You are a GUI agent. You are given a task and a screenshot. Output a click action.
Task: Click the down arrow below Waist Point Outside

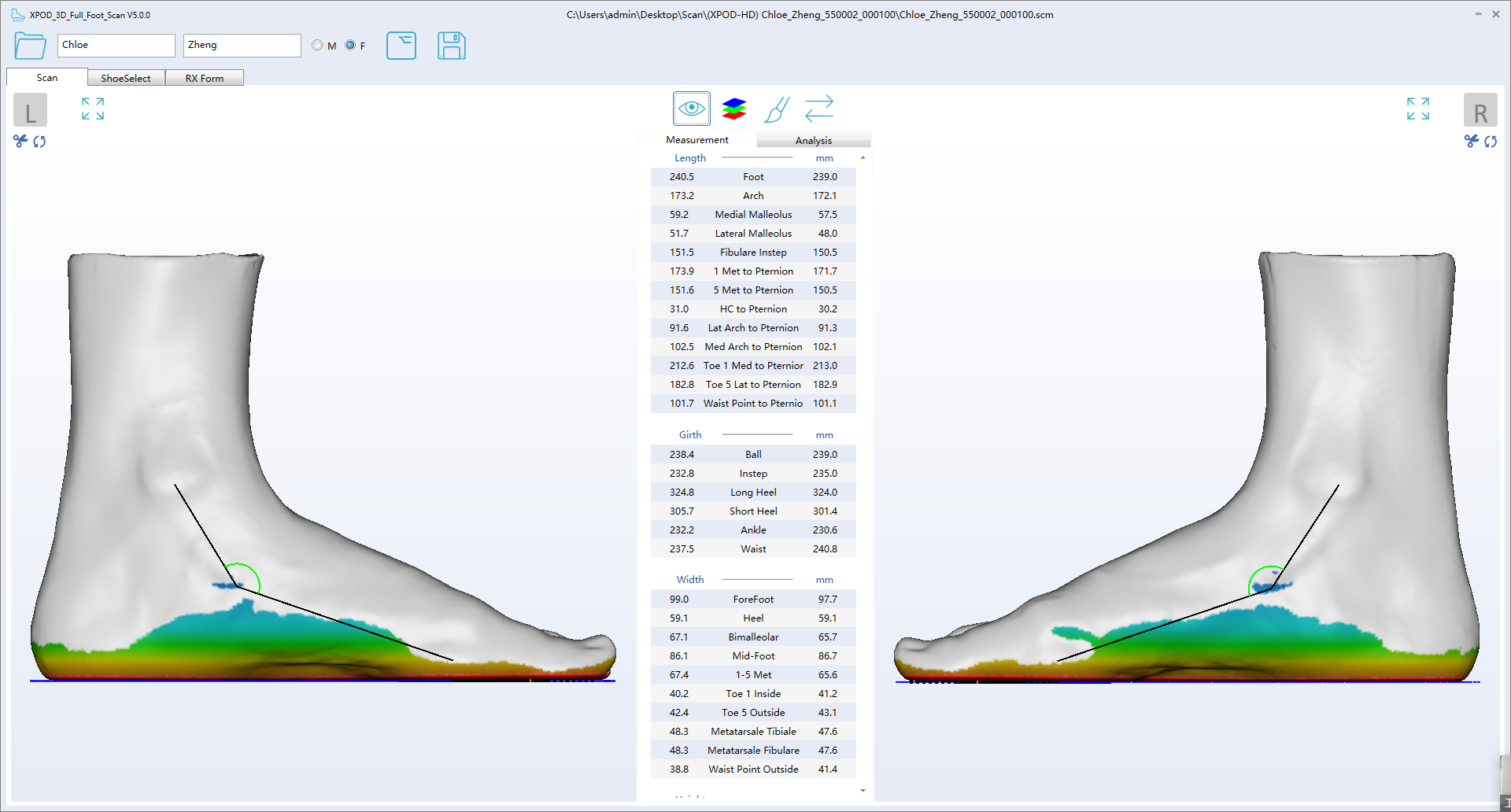863,790
